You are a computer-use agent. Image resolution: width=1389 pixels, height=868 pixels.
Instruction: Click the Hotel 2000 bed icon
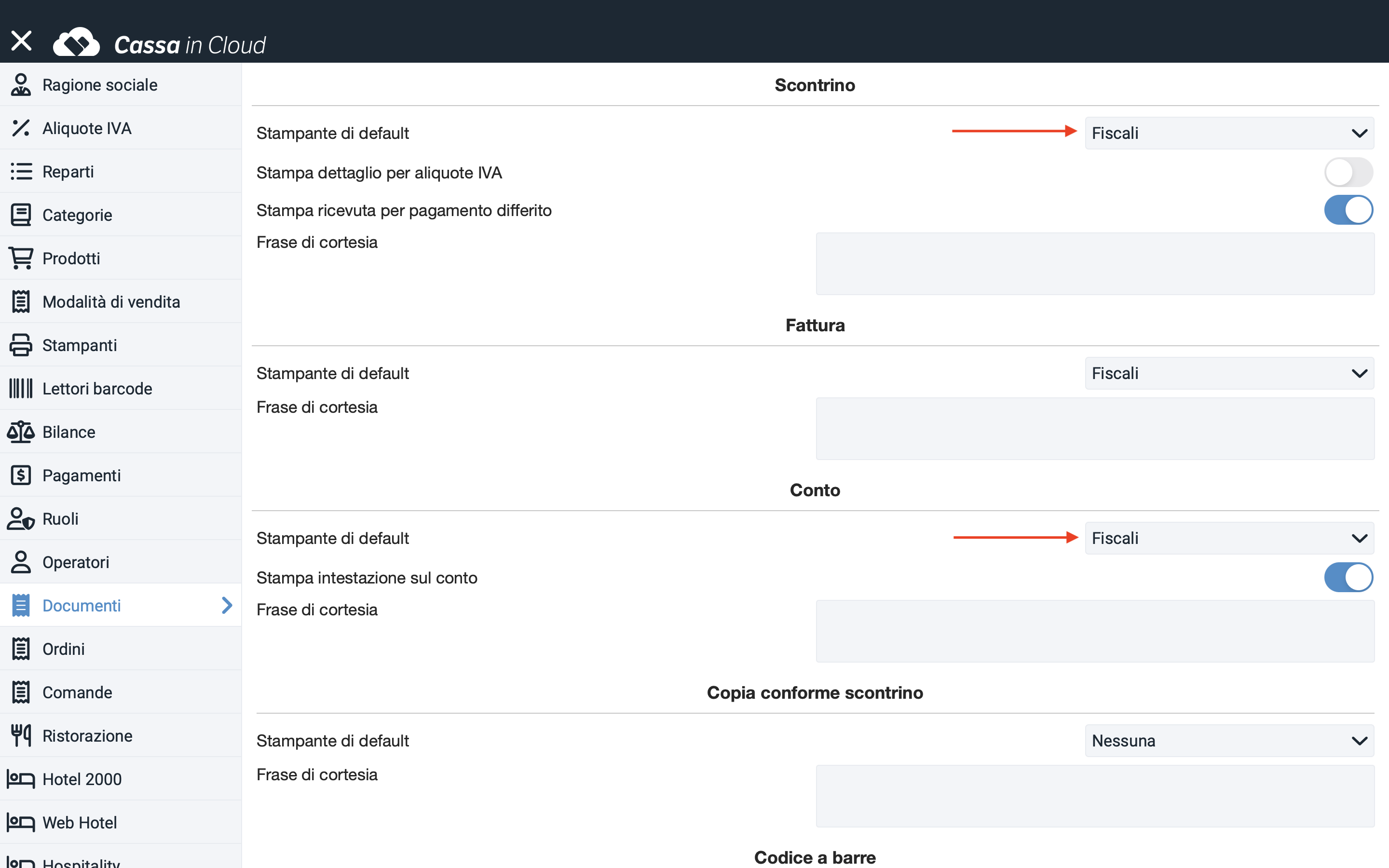(x=21, y=779)
